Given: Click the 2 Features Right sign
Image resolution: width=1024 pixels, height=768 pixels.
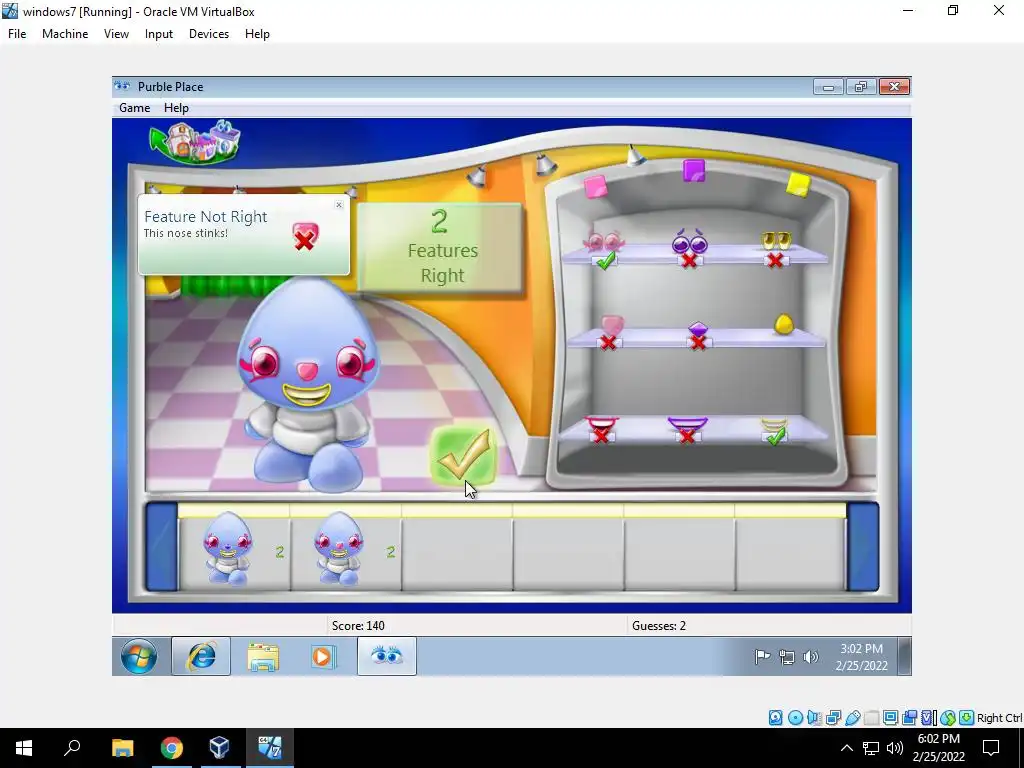Looking at the screenshot, I should (442, 248).
